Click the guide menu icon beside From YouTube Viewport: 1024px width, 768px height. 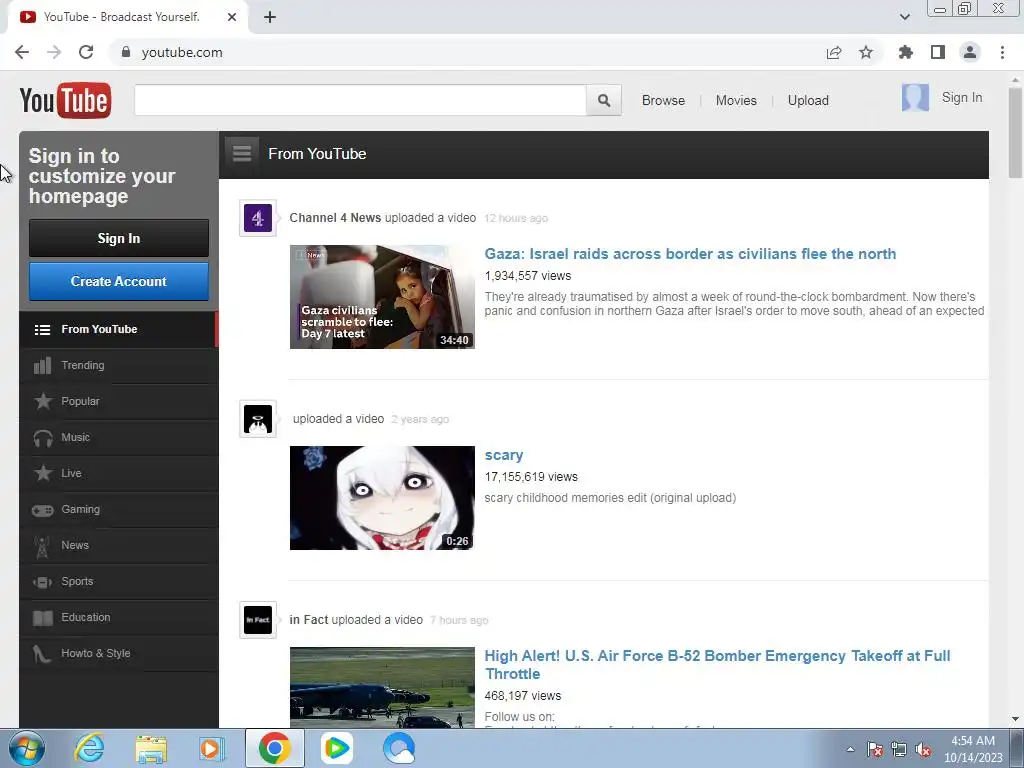(x=242, y=153)
